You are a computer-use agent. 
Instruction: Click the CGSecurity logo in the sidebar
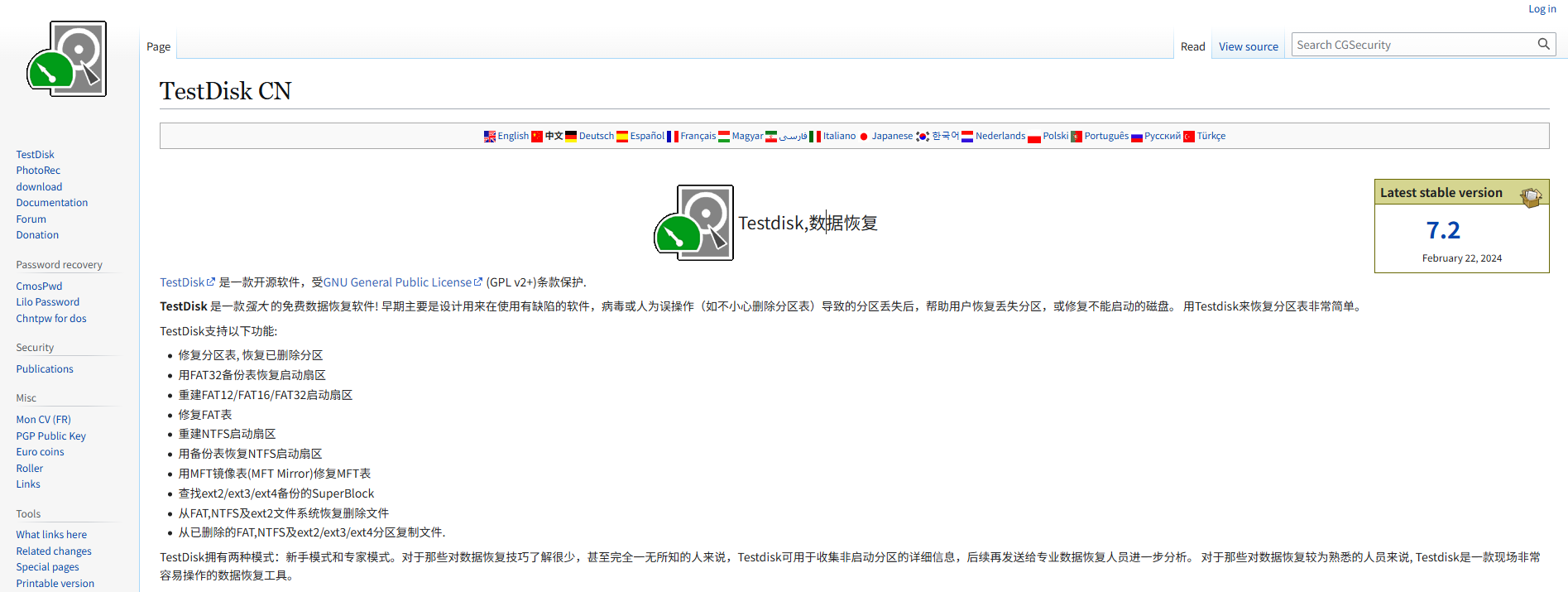(x=67, y=59)
